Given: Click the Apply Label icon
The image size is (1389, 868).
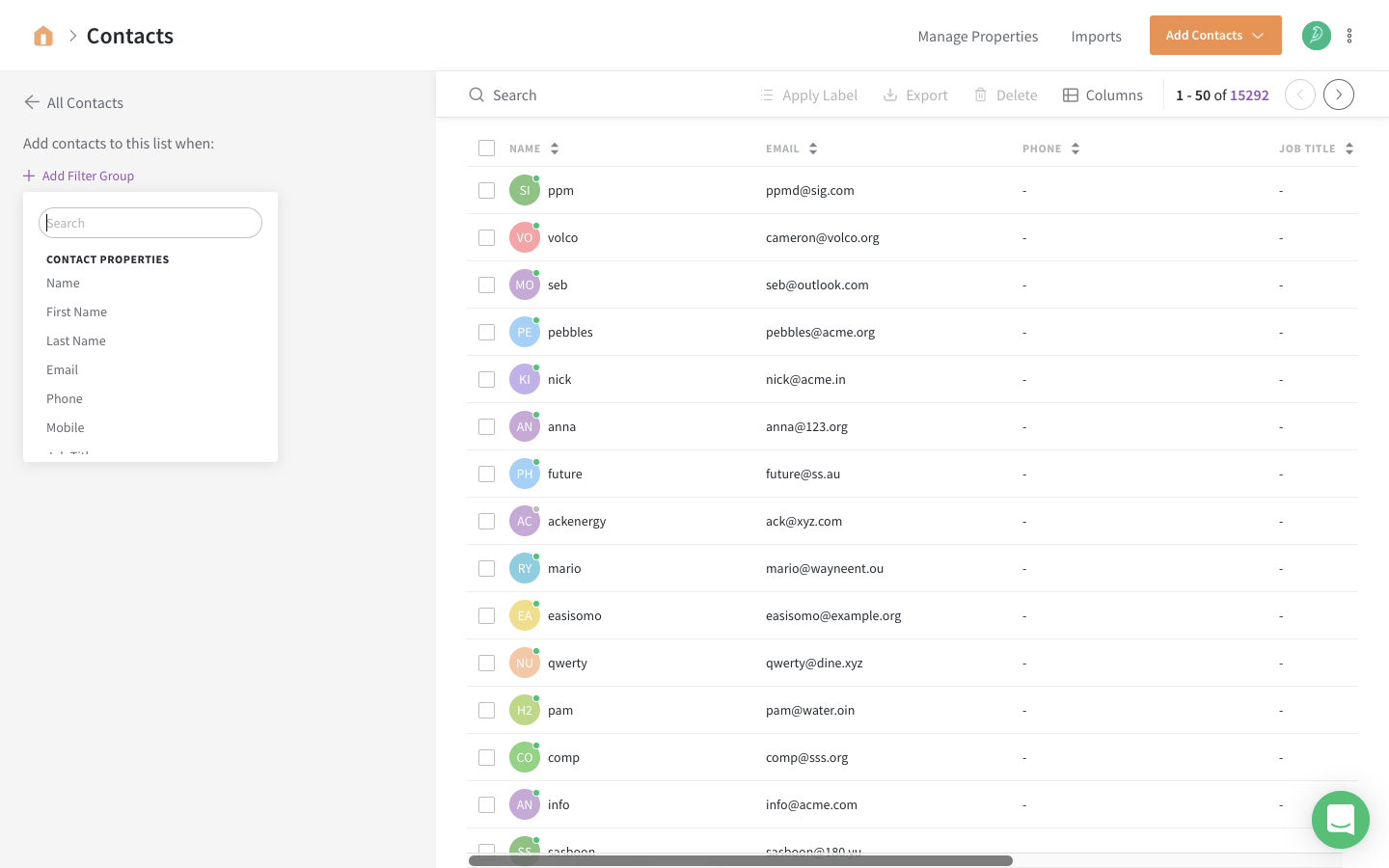Looking at the screenshot, I should point(767,95).
